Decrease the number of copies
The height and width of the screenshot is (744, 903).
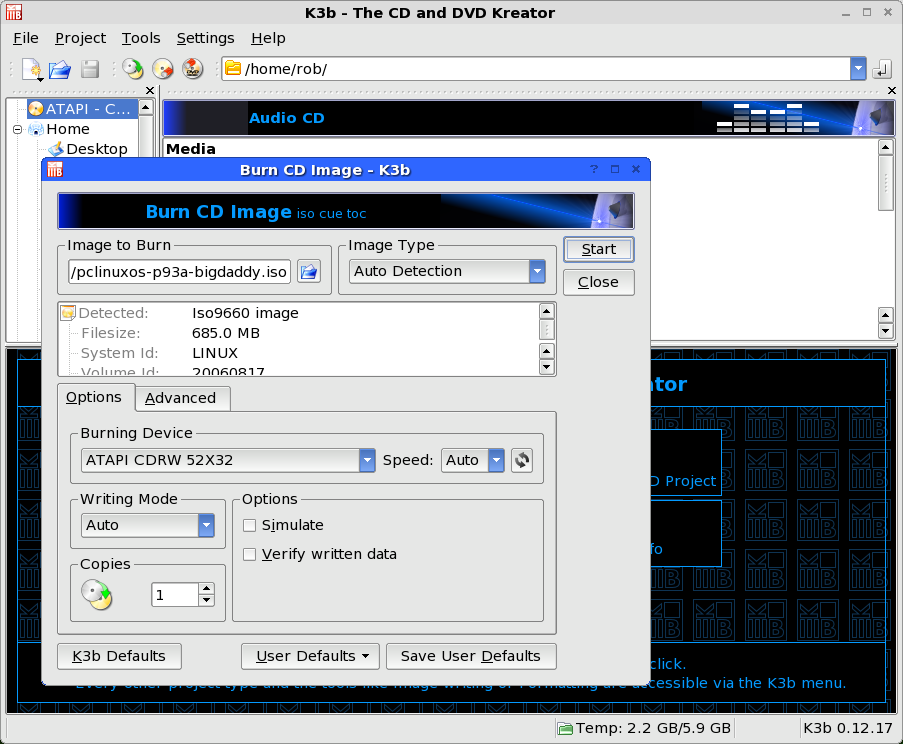pyautogui.click(x=206, y=601)
